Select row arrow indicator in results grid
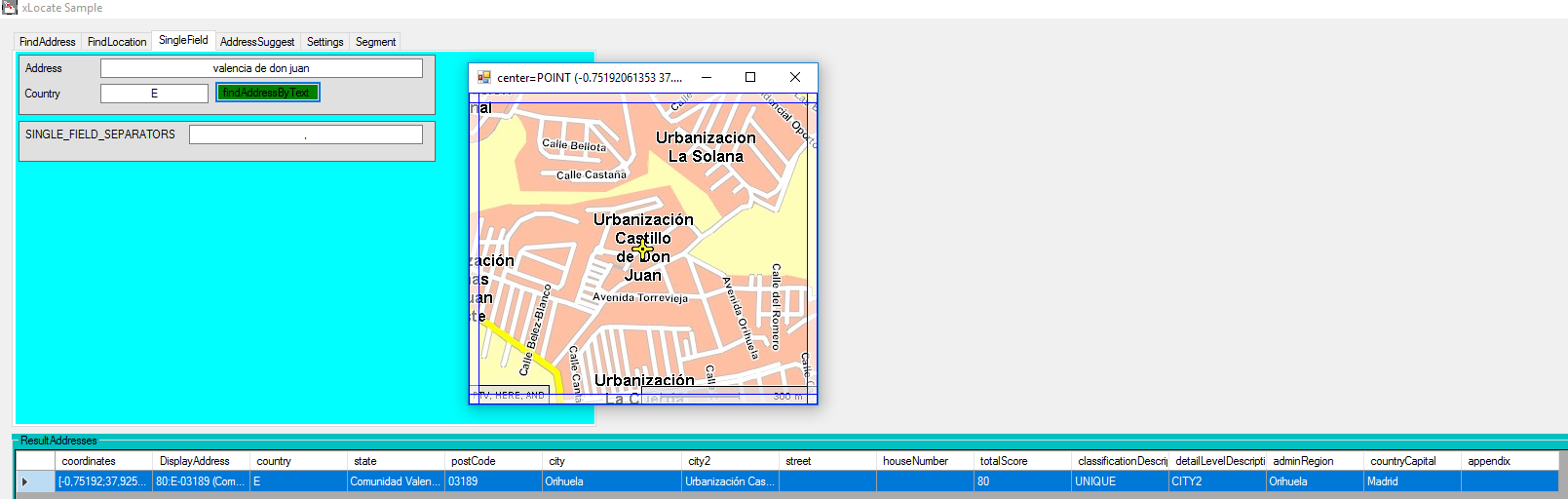 coord(25,481)
